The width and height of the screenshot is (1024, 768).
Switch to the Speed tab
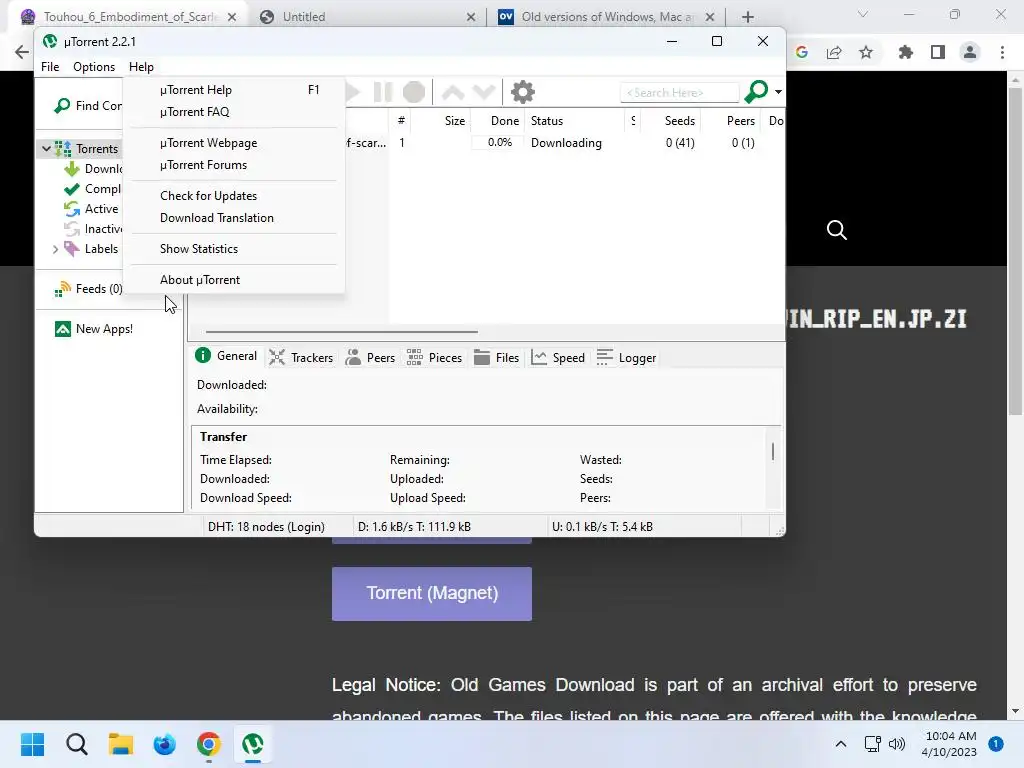click(558, 357)
